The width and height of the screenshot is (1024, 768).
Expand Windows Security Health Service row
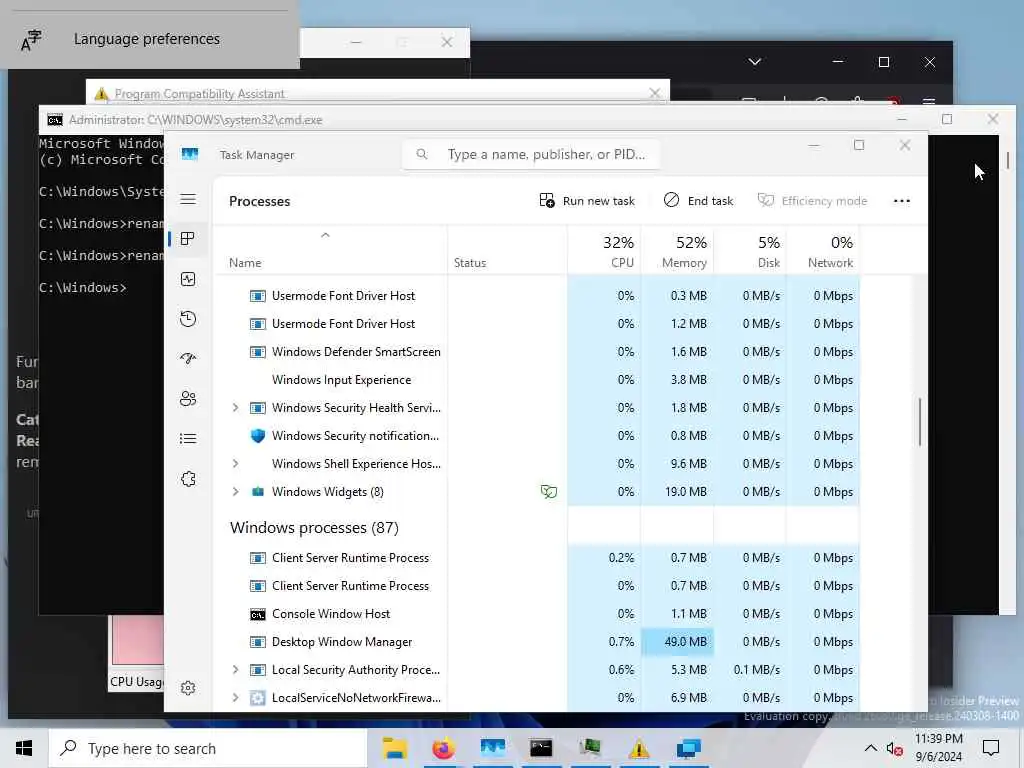[235, 408]
